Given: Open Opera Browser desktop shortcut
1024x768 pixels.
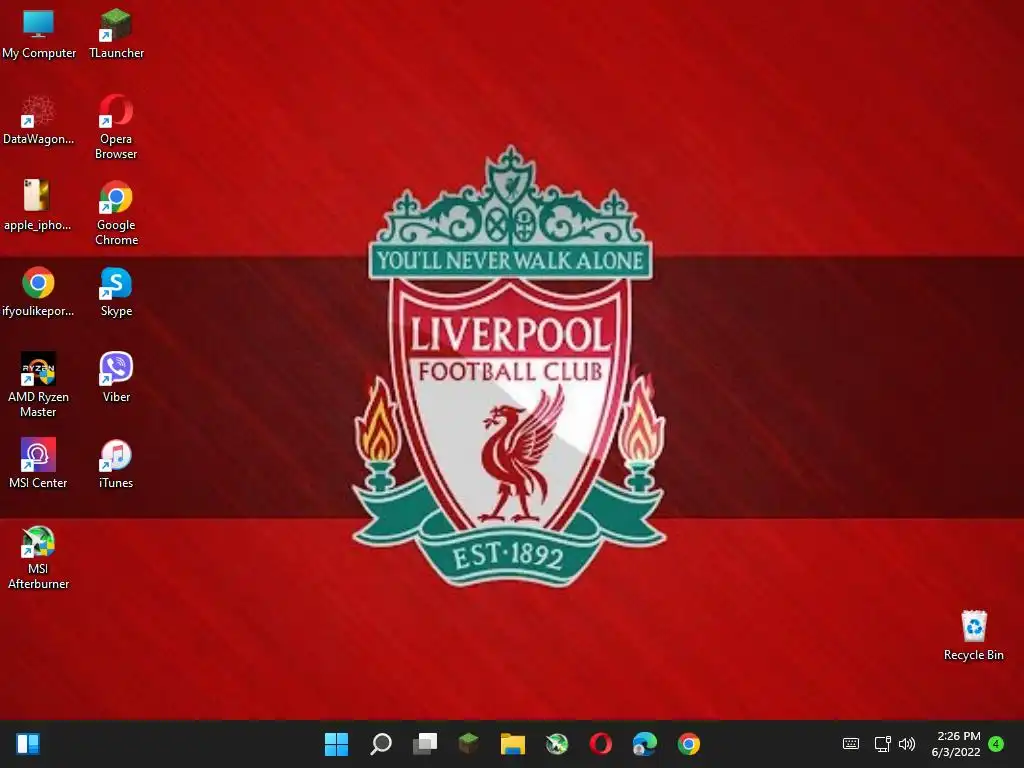Looking at the screenshot, I should [x=116, y=127].
